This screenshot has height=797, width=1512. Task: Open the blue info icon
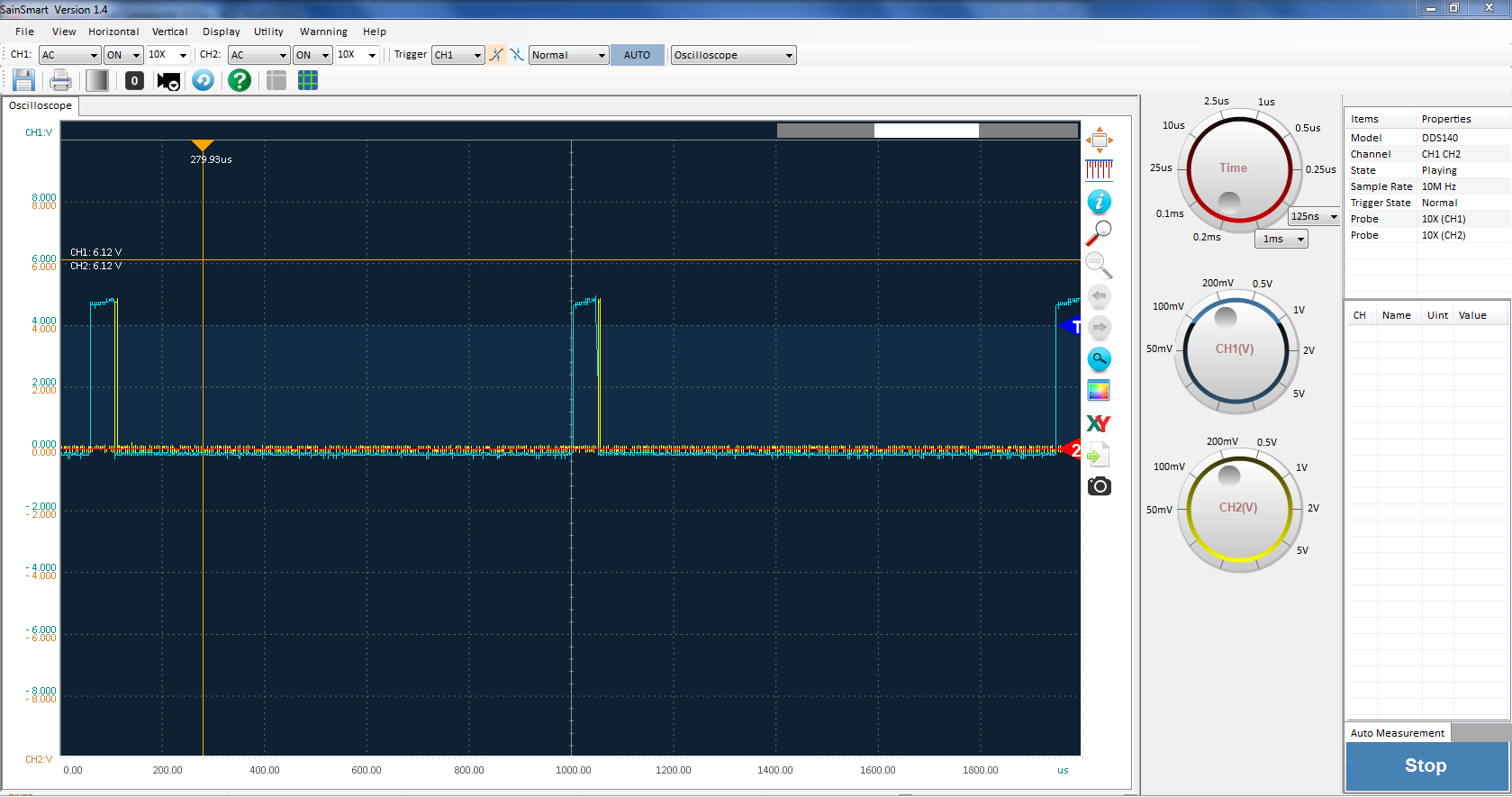coord(1099,202)
